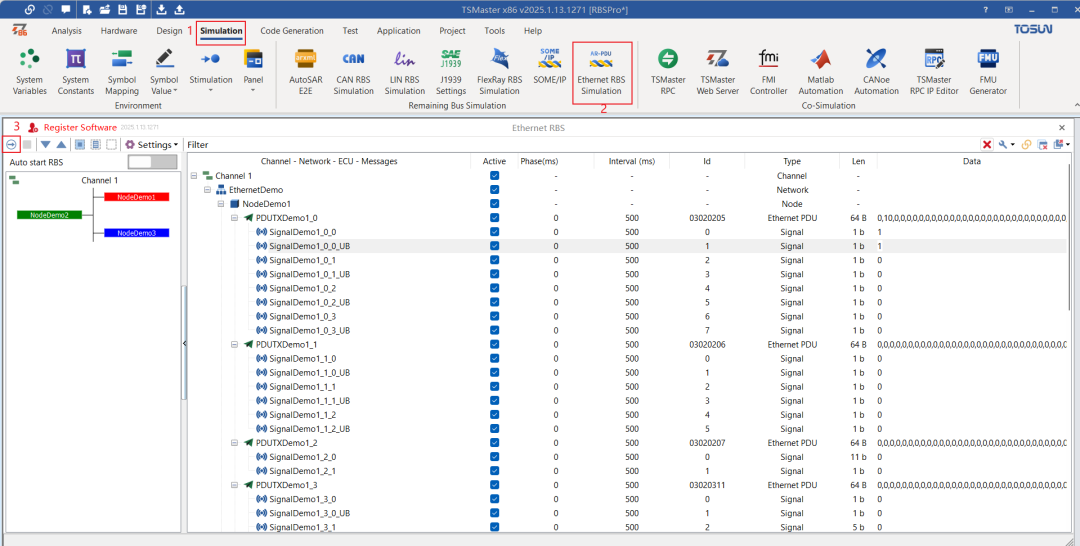
Task: Launch TSMaster RPC
Action: (667, 72)
